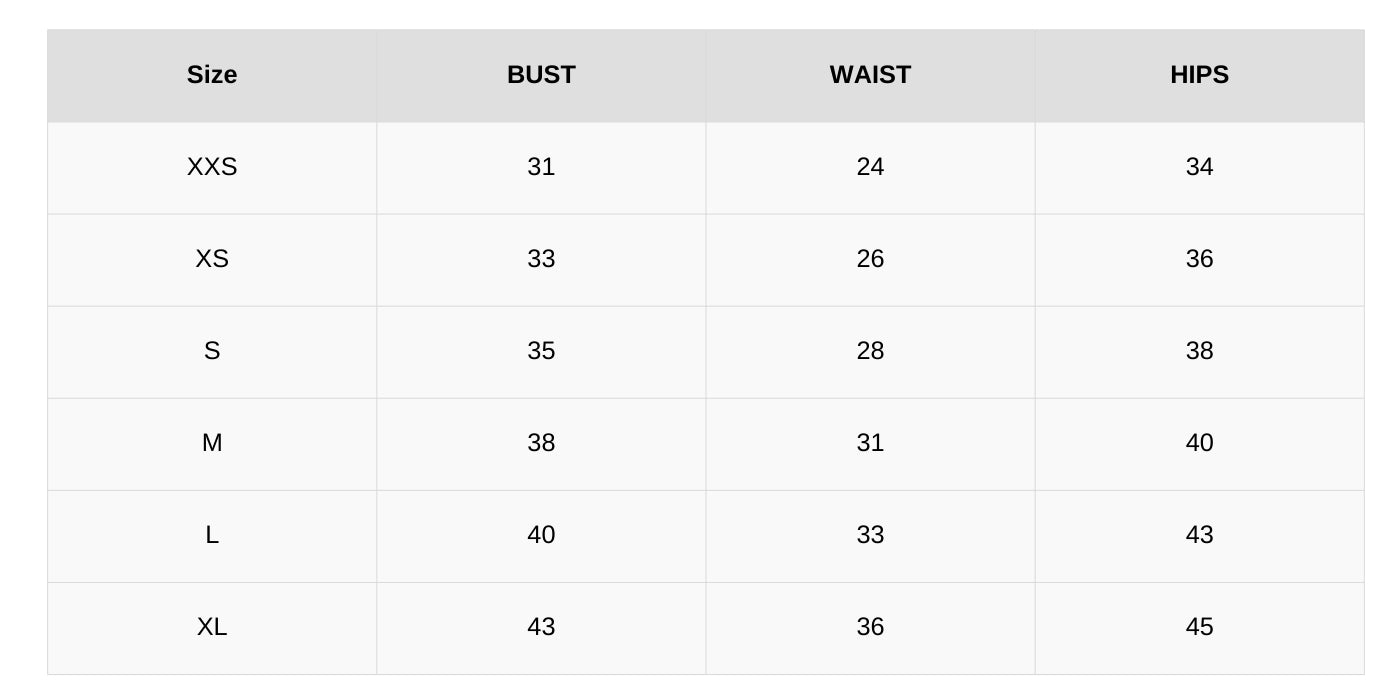Select the L hips value 43
This screenshot has height=700, width=1400.
(x=1199, y=535)
